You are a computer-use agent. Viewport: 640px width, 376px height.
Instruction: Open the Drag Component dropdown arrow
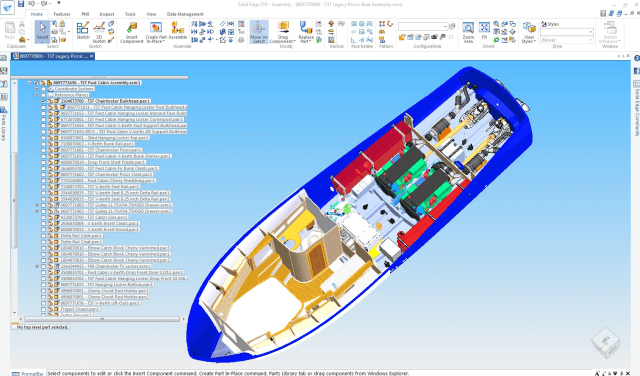click(x=294, y=41)
